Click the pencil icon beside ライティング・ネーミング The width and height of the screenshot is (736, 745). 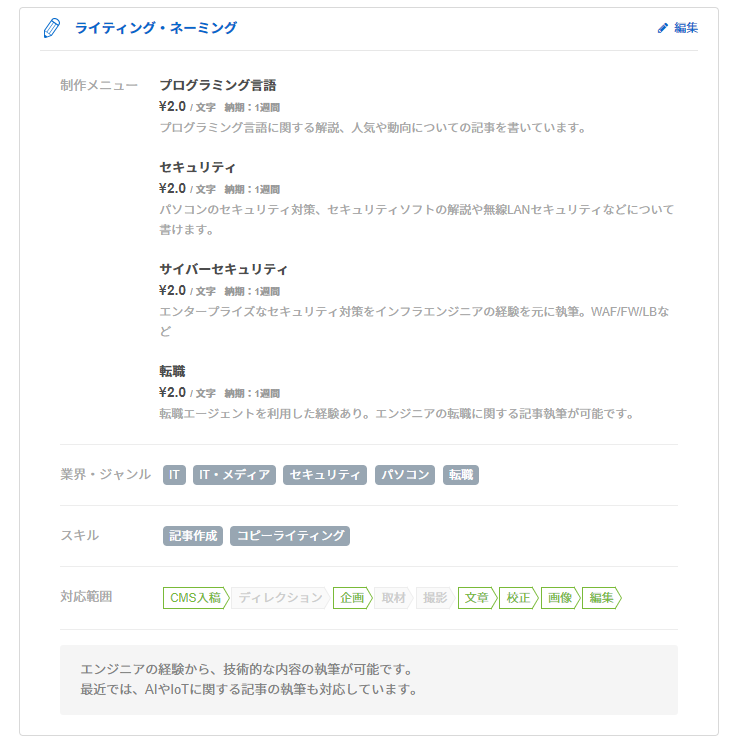51,28
